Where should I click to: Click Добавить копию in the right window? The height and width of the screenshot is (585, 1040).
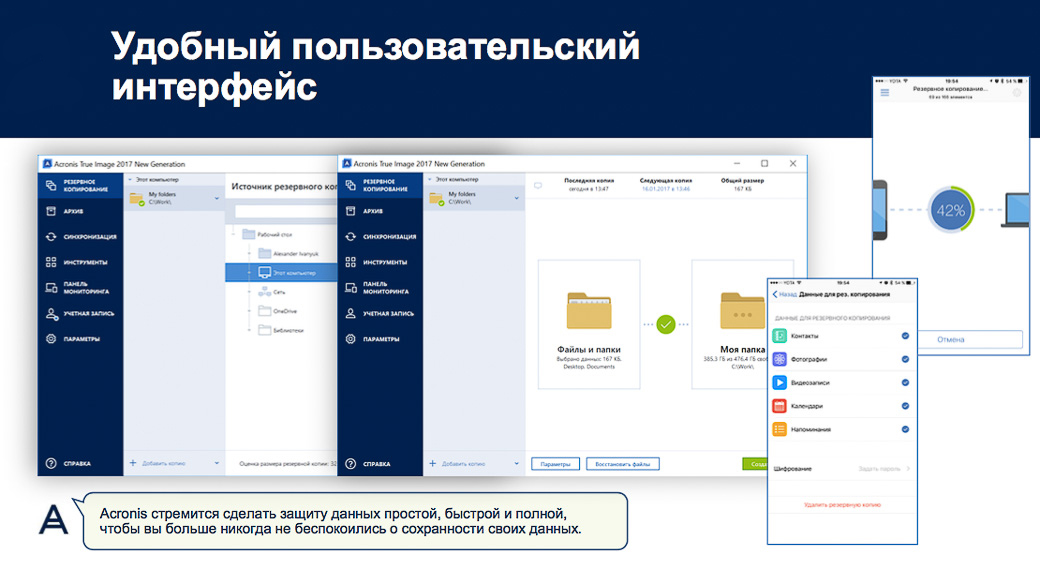point(458,463)
